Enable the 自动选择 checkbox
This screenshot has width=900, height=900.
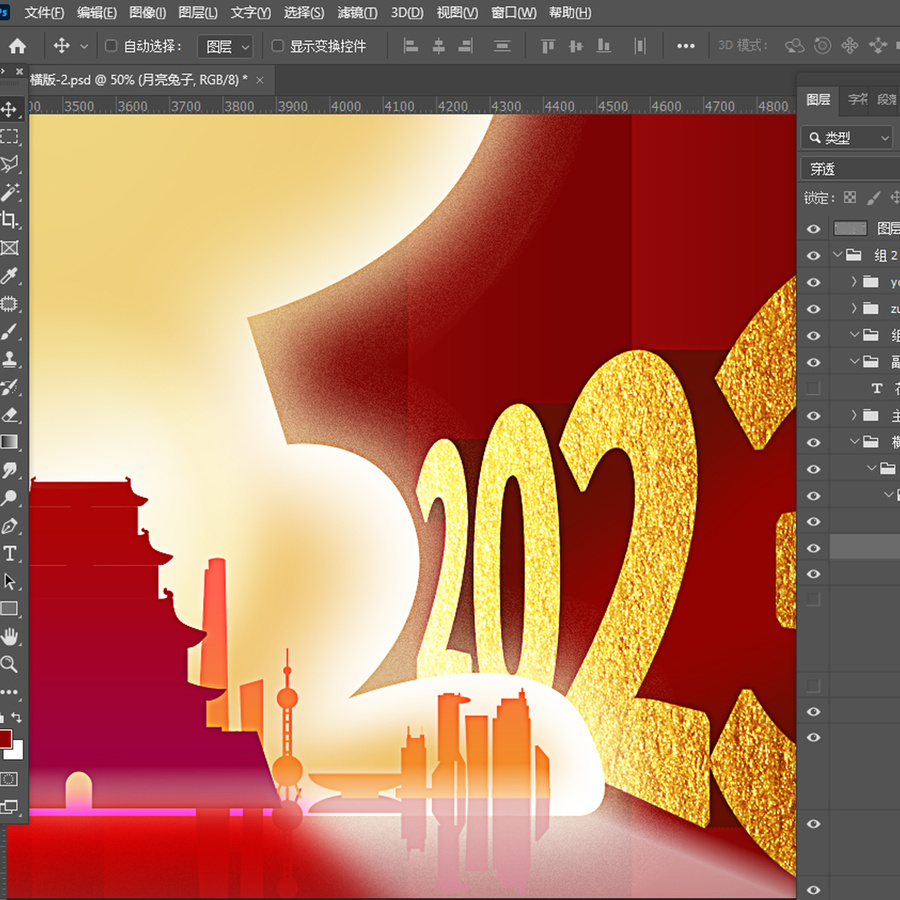pos(111,46)
